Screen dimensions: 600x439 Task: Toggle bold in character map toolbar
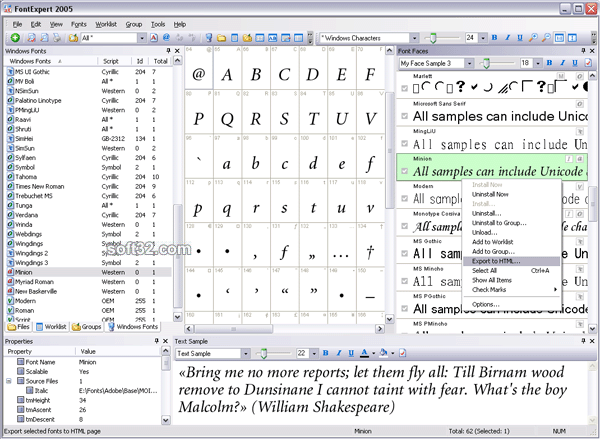494,38
